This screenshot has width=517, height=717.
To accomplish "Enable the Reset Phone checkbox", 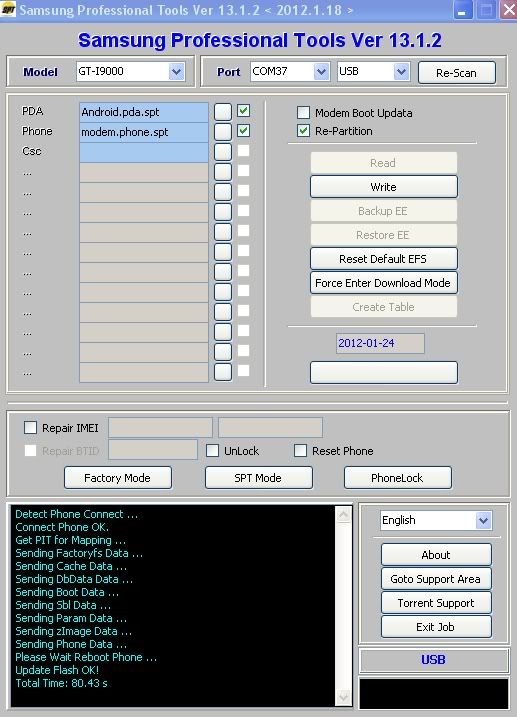I will (300, 451).
